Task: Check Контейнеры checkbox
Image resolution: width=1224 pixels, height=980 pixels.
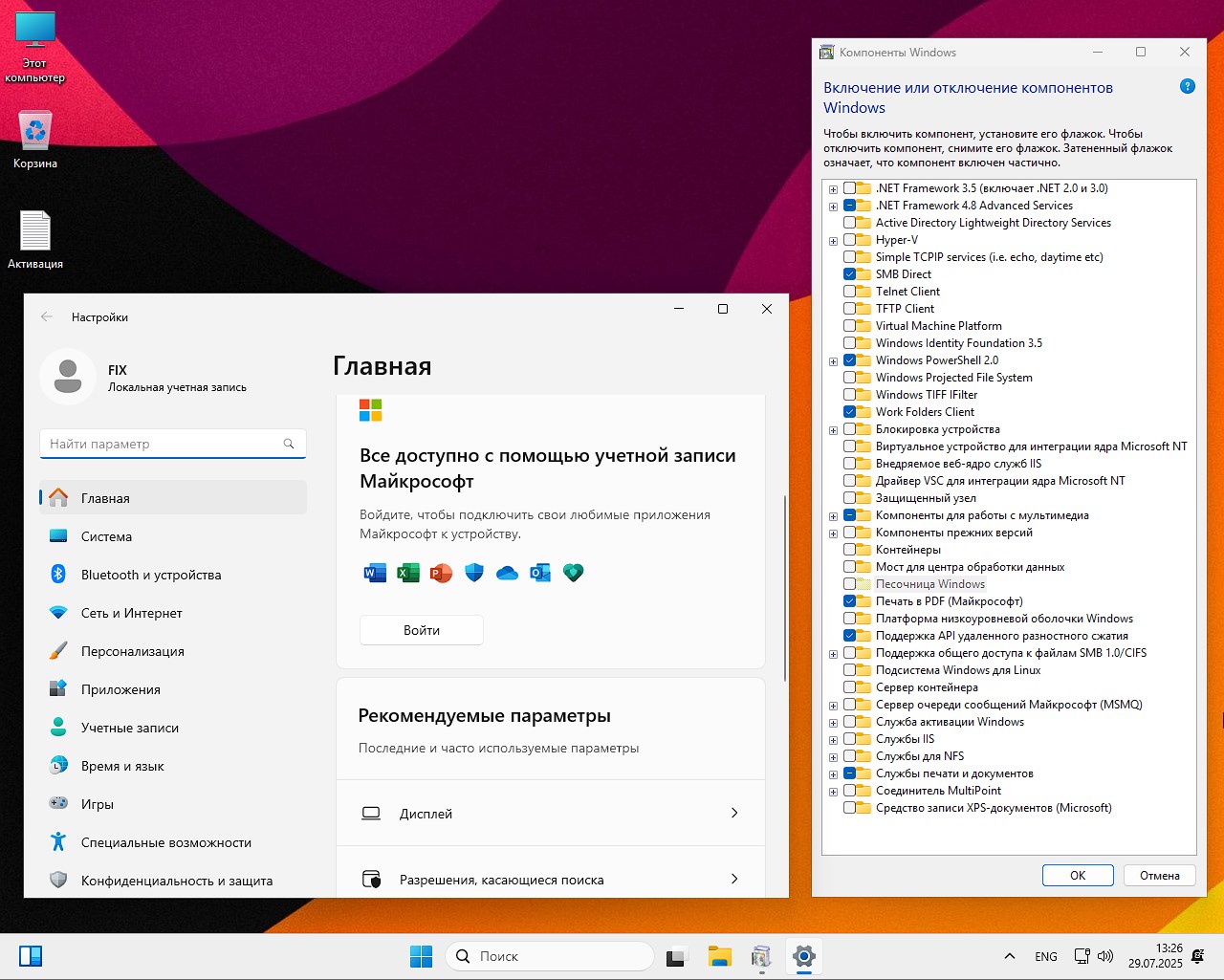Action: (x=850, y=550)
